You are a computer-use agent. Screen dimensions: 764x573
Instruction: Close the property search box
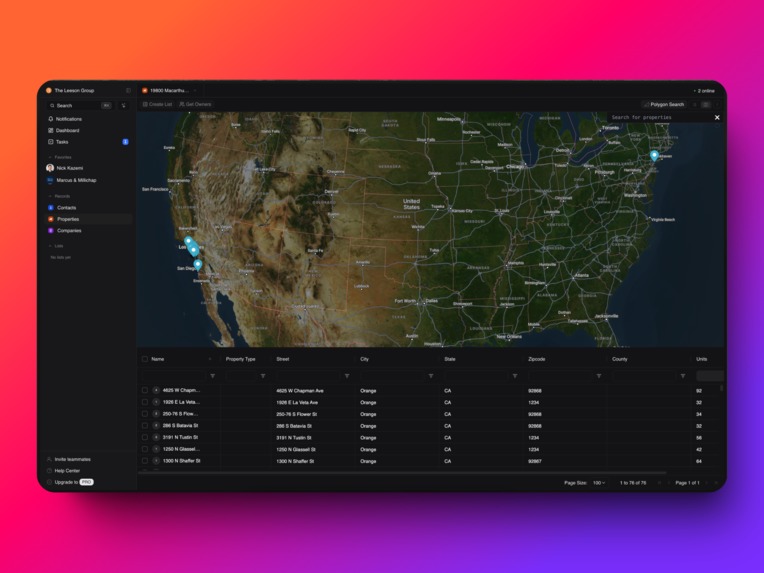[717, 117]
